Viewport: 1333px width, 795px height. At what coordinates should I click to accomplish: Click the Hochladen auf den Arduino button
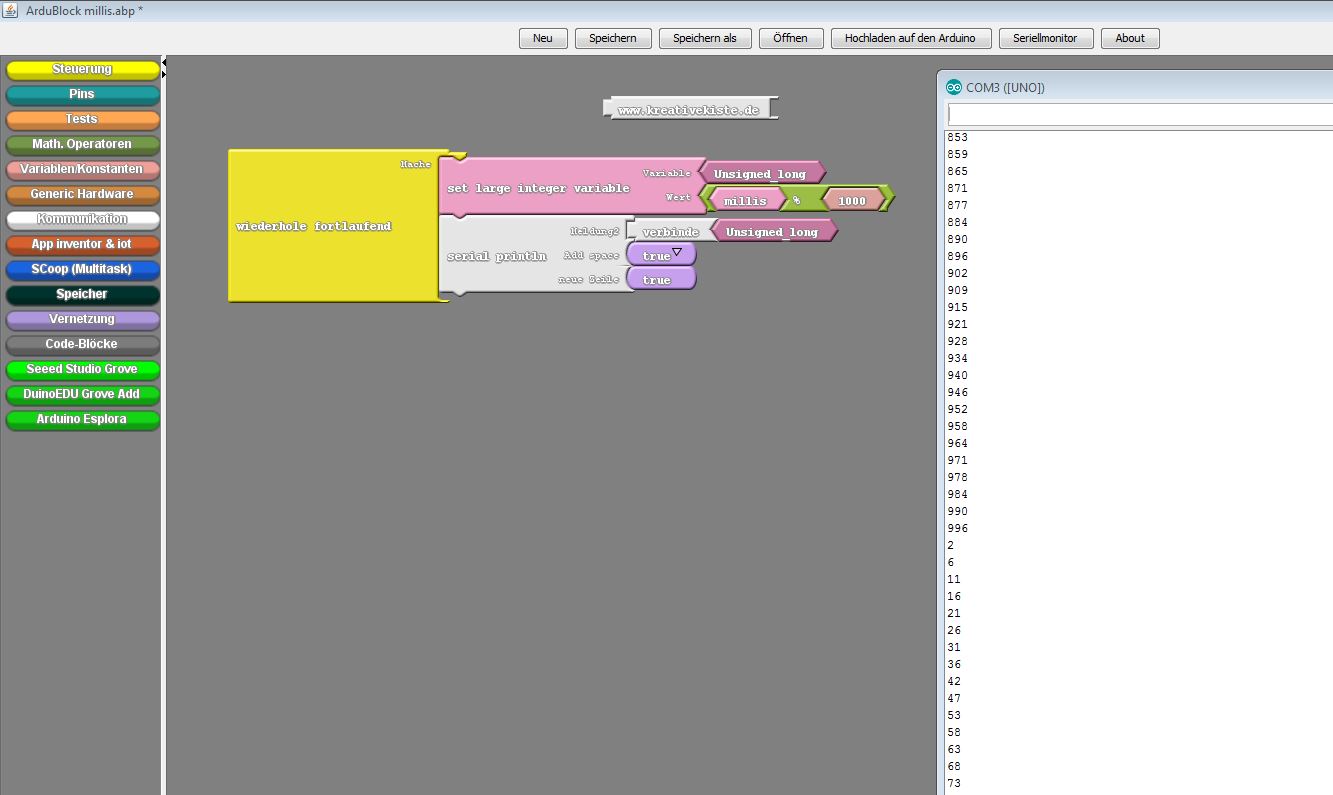tap(910, 38)
